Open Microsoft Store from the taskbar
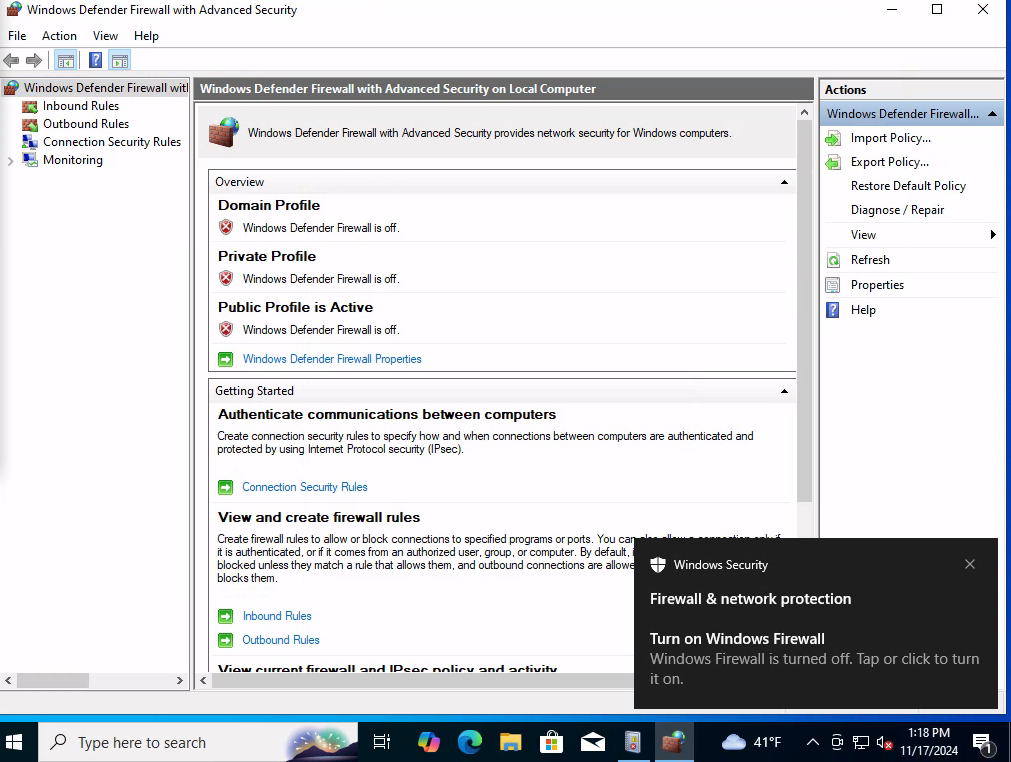The image size is (1011, 762). click(x=551, y=743)
